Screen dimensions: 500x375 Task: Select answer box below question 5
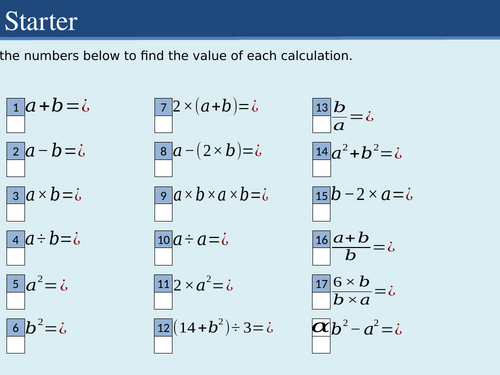click(16, 301)
